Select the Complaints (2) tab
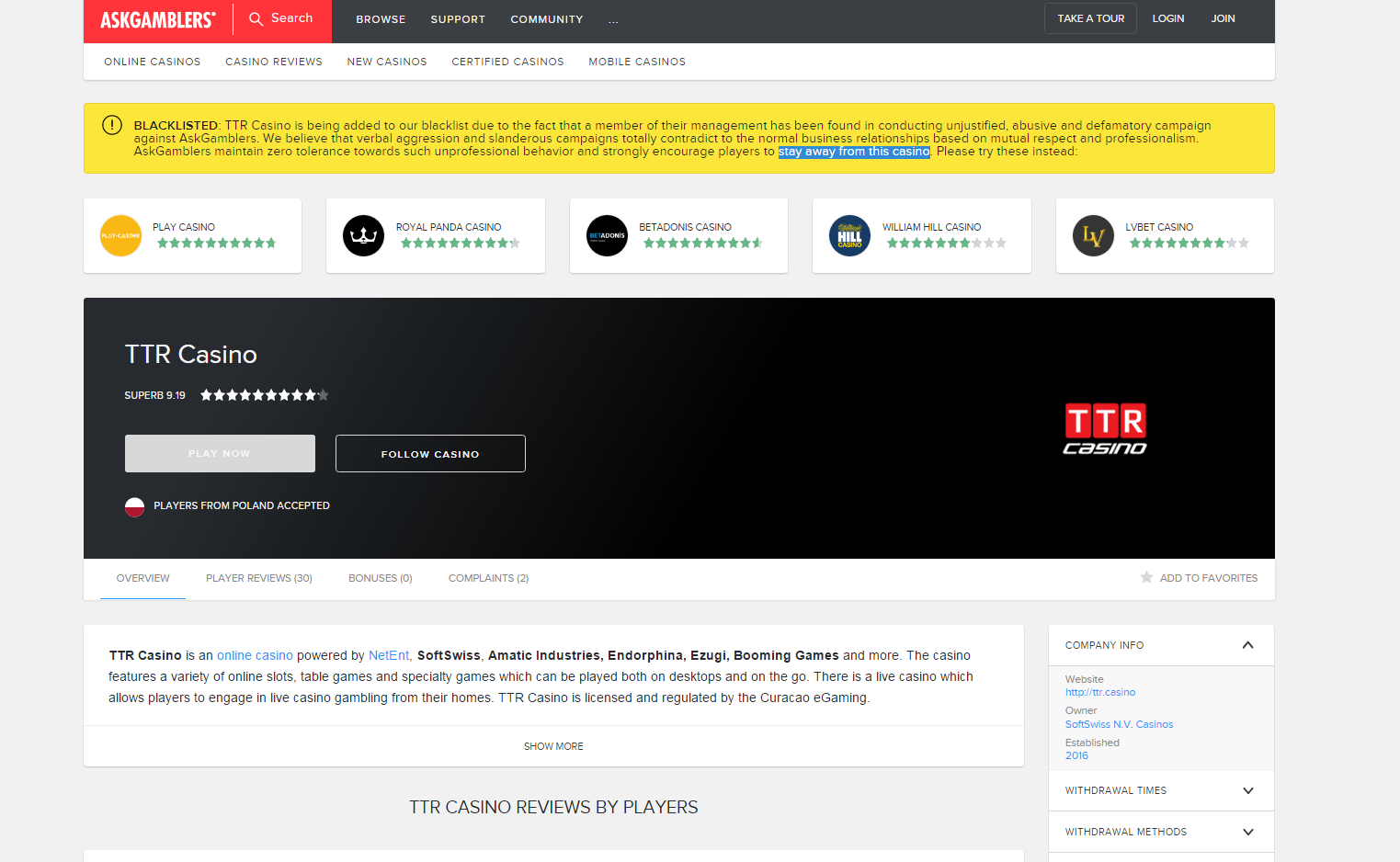1400x862 pixels. click(x=488, y=578)
